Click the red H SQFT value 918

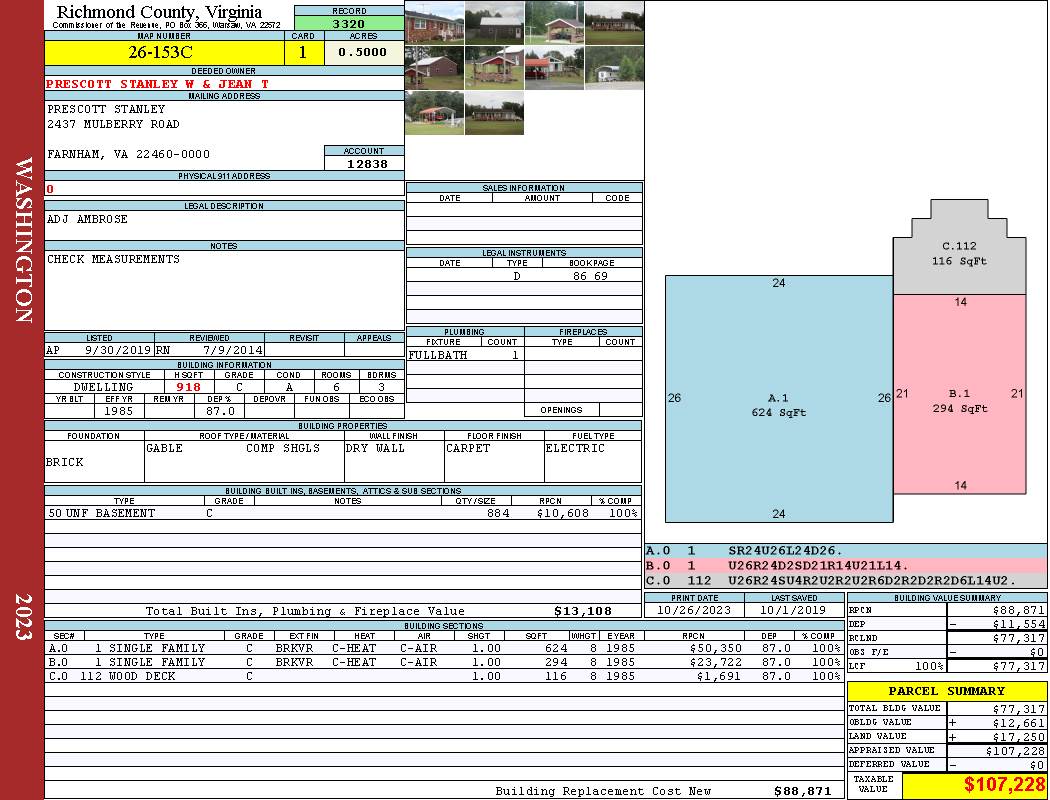click(x=188, y=387)
